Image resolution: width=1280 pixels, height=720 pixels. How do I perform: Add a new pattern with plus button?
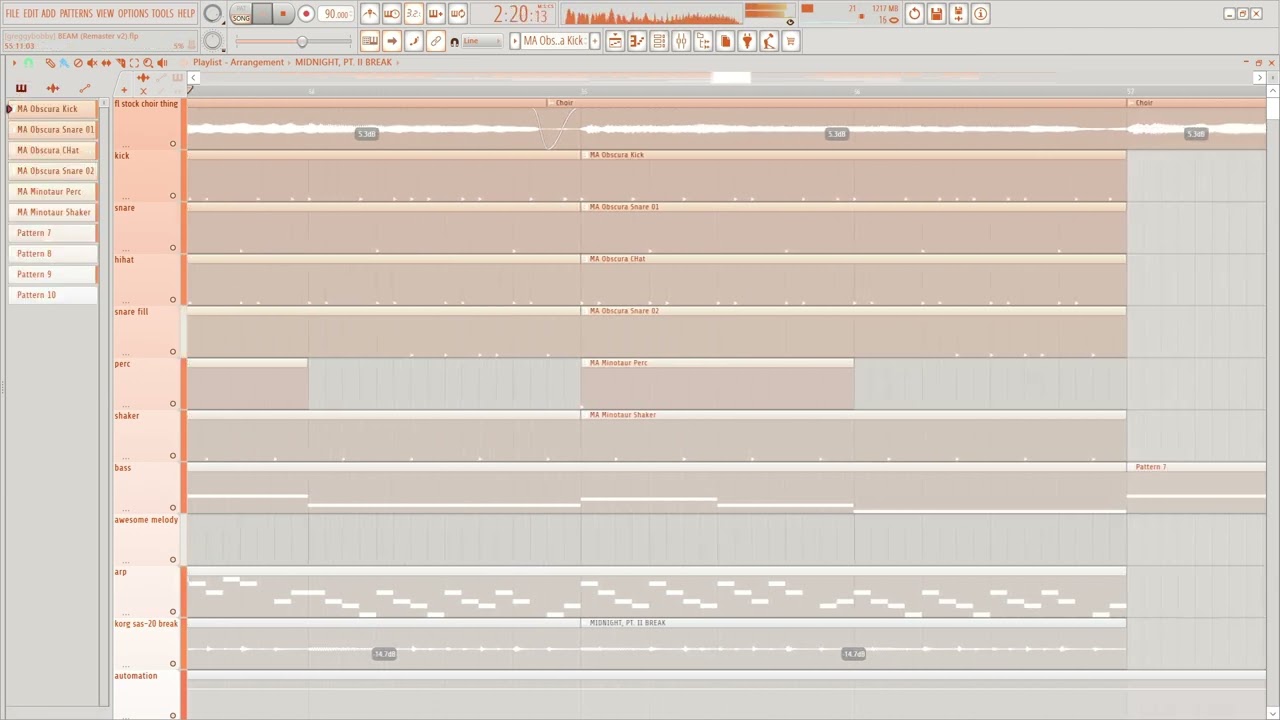[595, 41]
